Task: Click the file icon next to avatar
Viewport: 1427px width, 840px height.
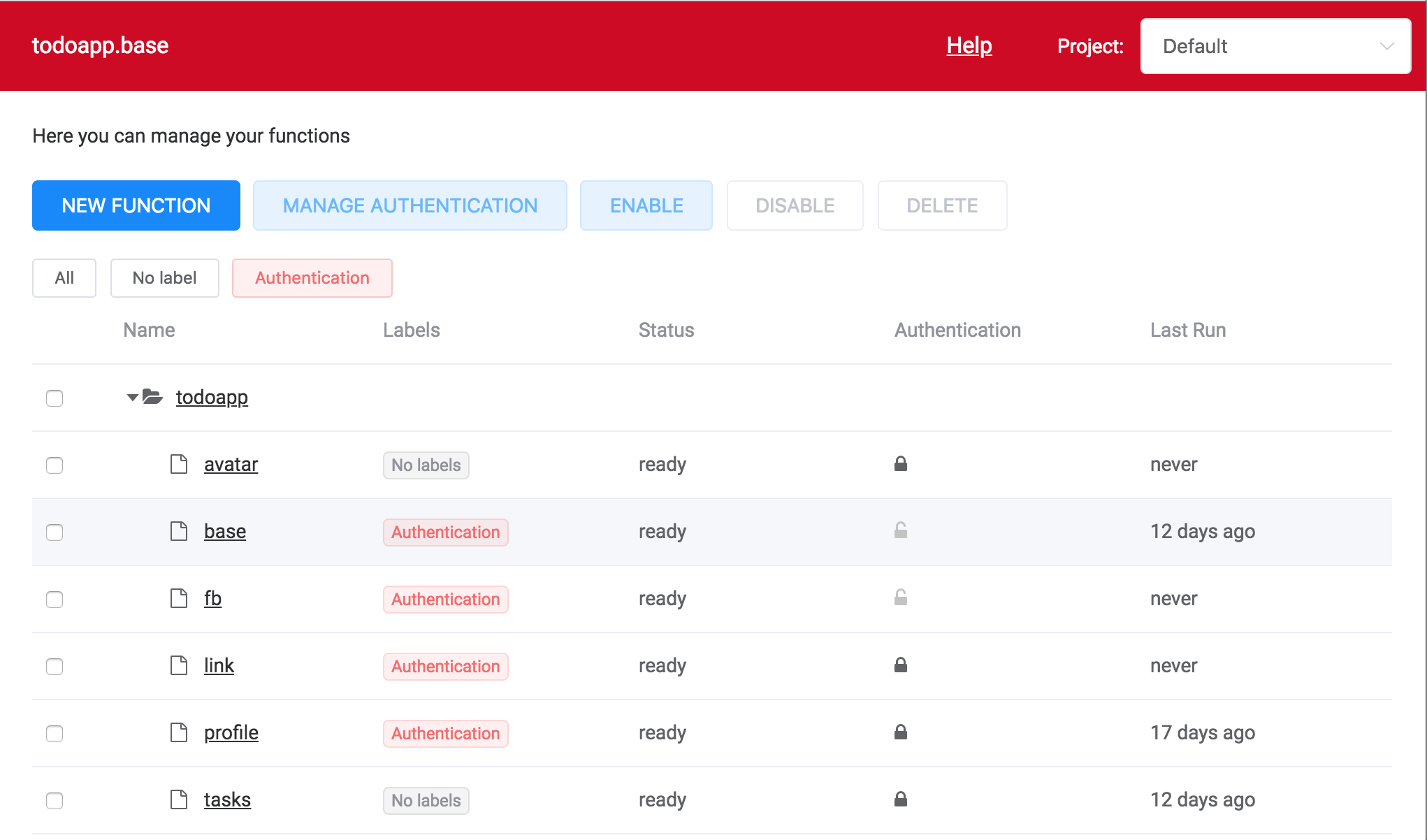Action: 178,463
